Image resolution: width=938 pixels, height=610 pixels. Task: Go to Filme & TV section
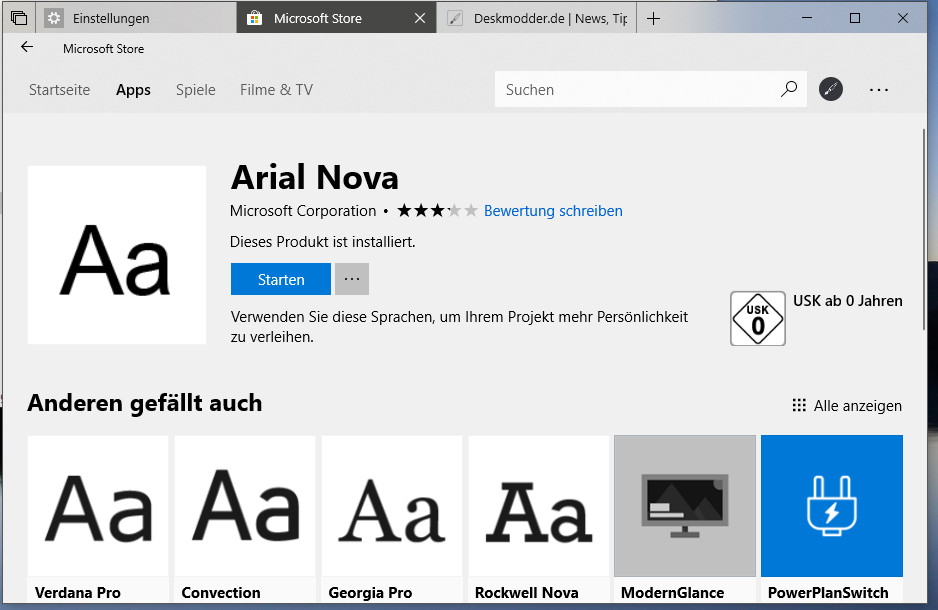click(x=276, y=89)
